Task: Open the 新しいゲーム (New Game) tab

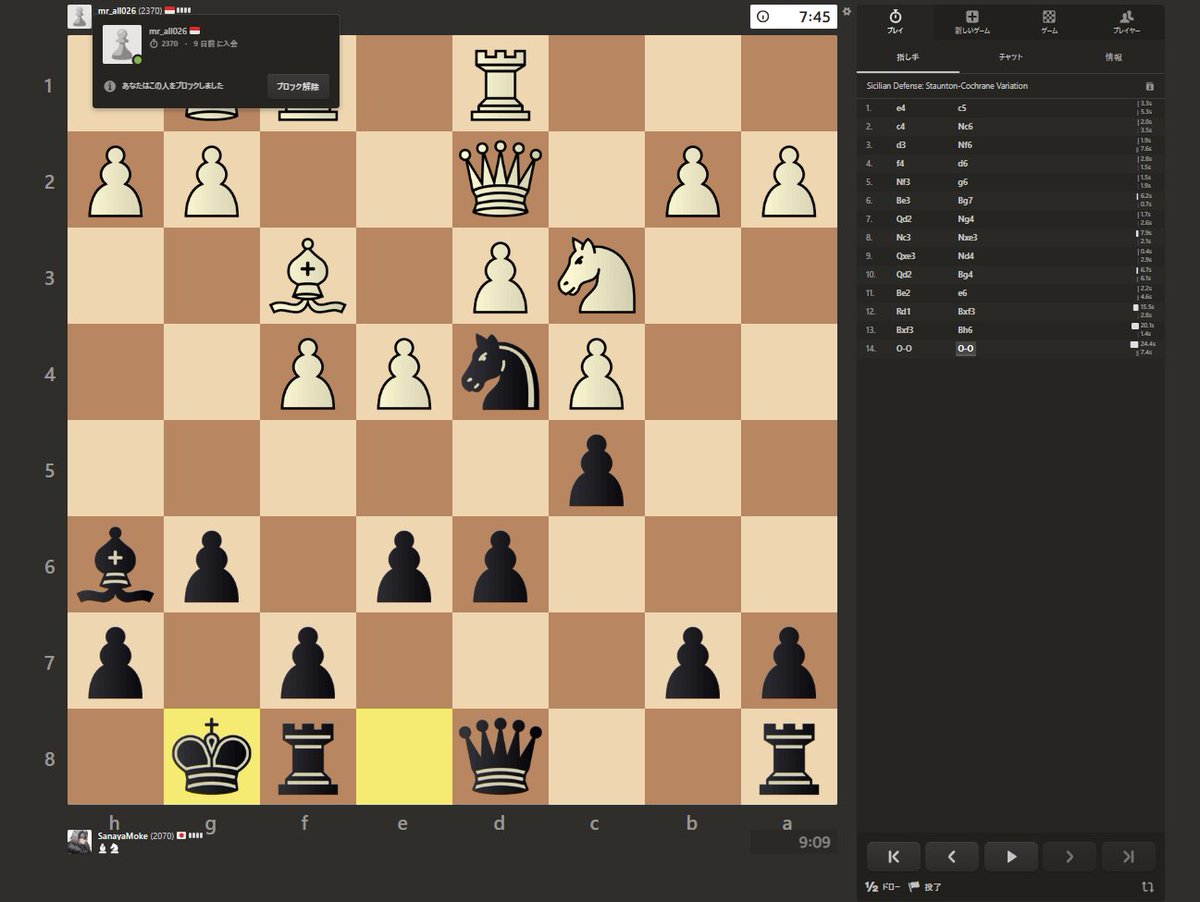Action: pos(972,21)
